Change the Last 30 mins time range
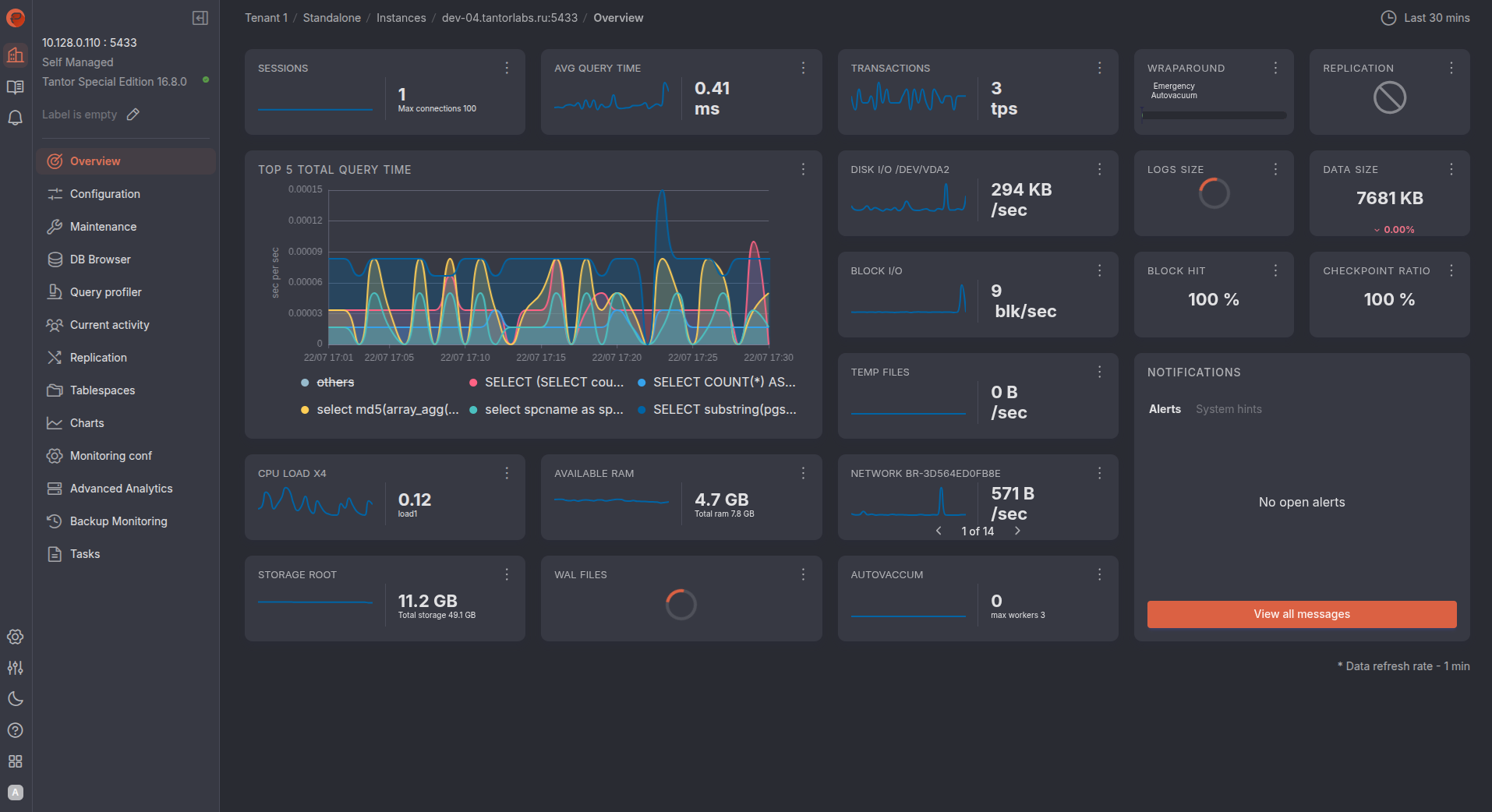This screenshot has width=1492, height=812. (x=1425, y=18)
